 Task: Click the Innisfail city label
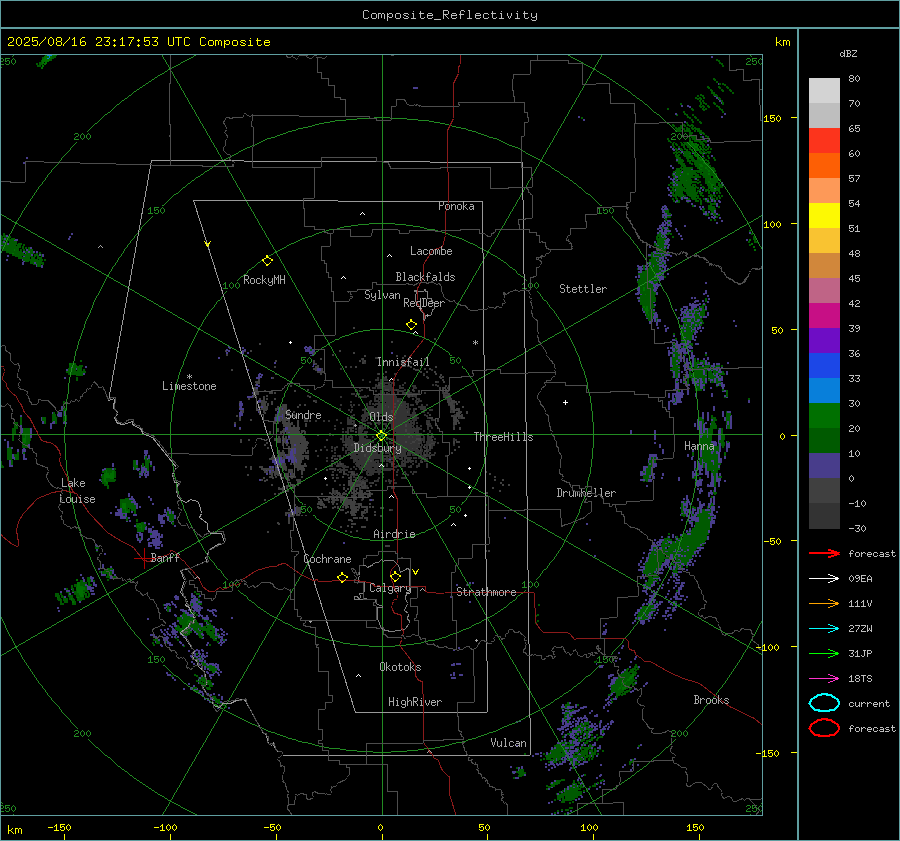point(403,362)
